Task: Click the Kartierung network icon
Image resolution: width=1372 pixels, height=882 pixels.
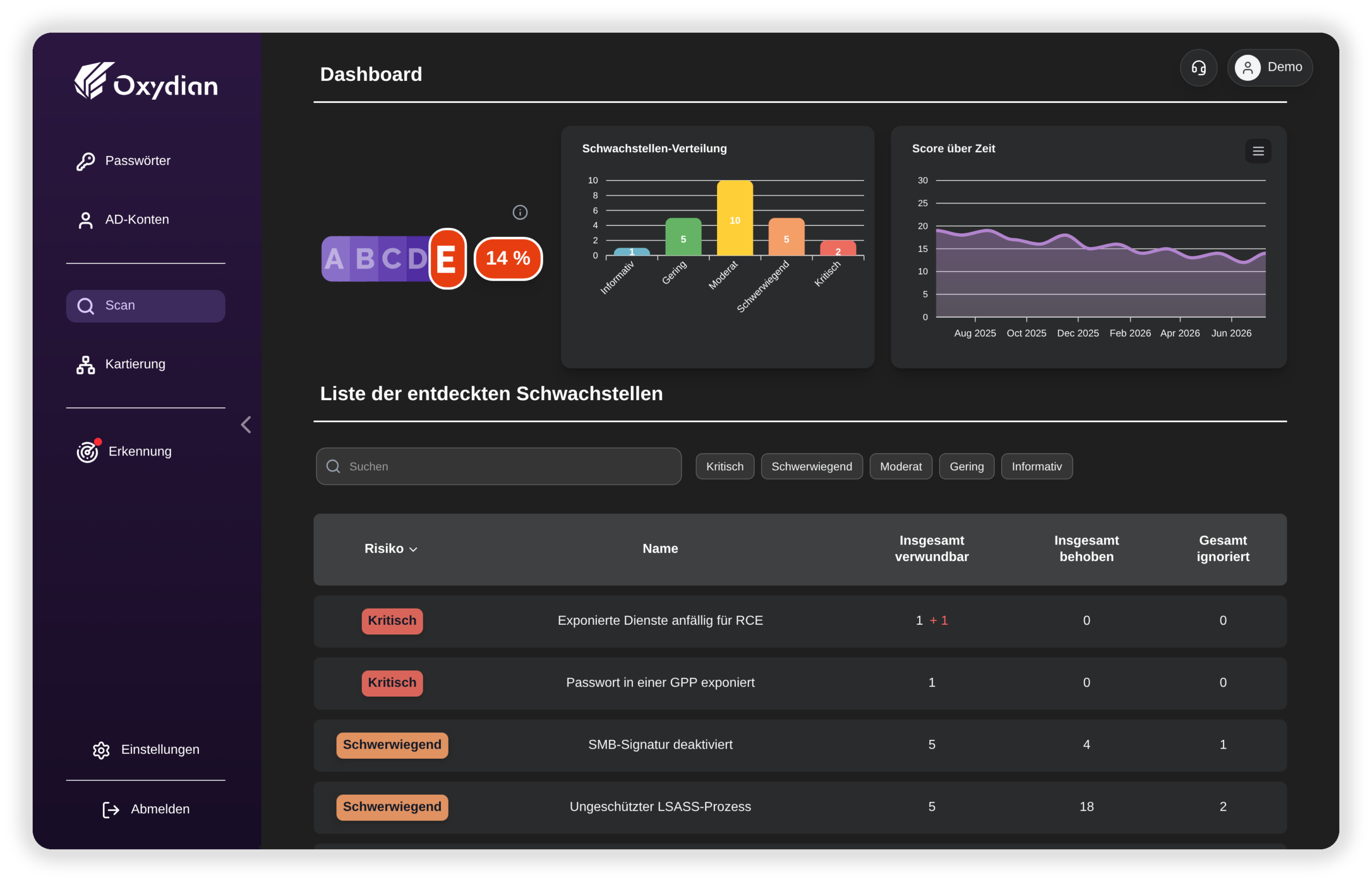Action: coord(85,365)
